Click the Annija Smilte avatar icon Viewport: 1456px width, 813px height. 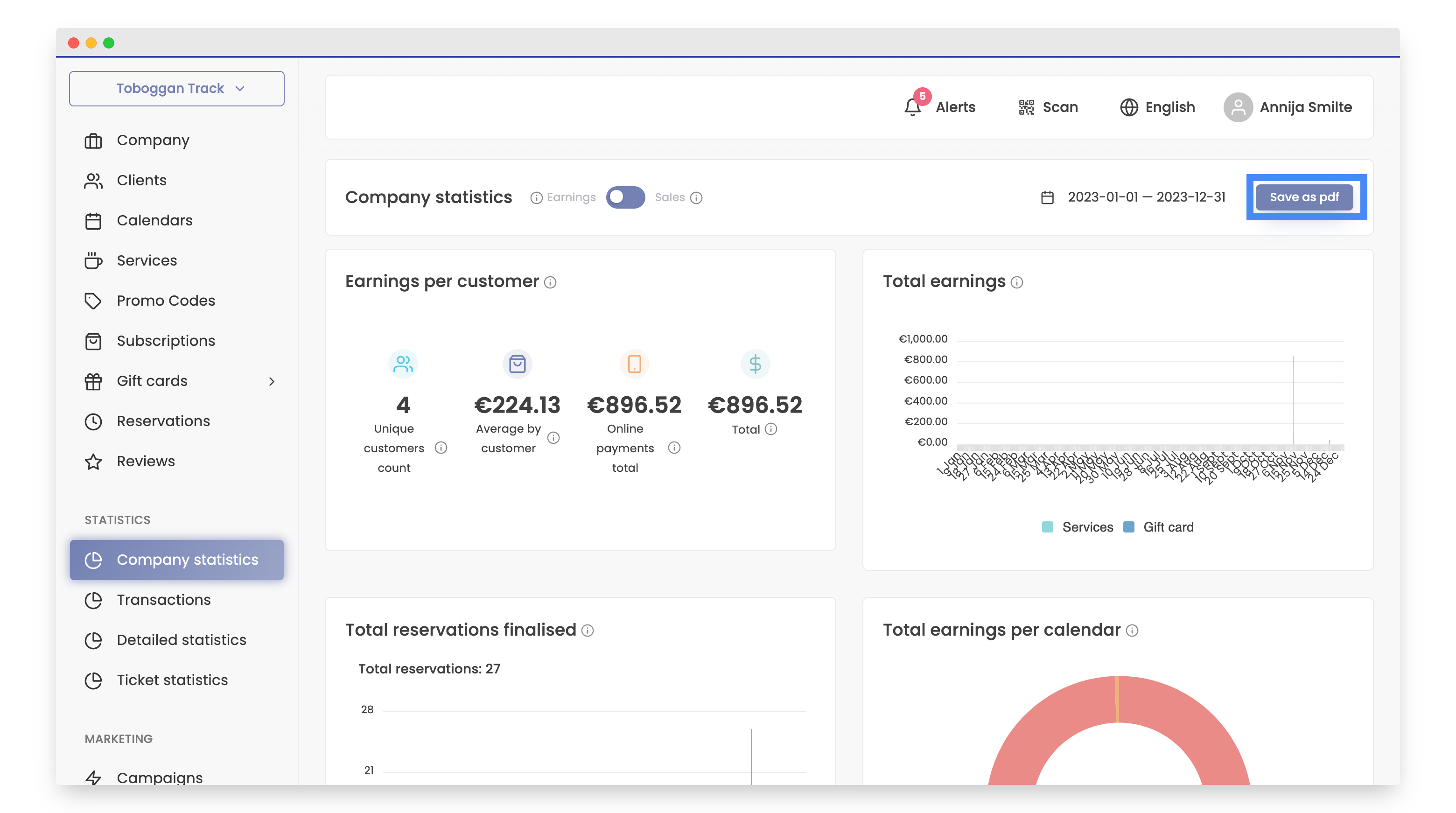pos(1237,107)
